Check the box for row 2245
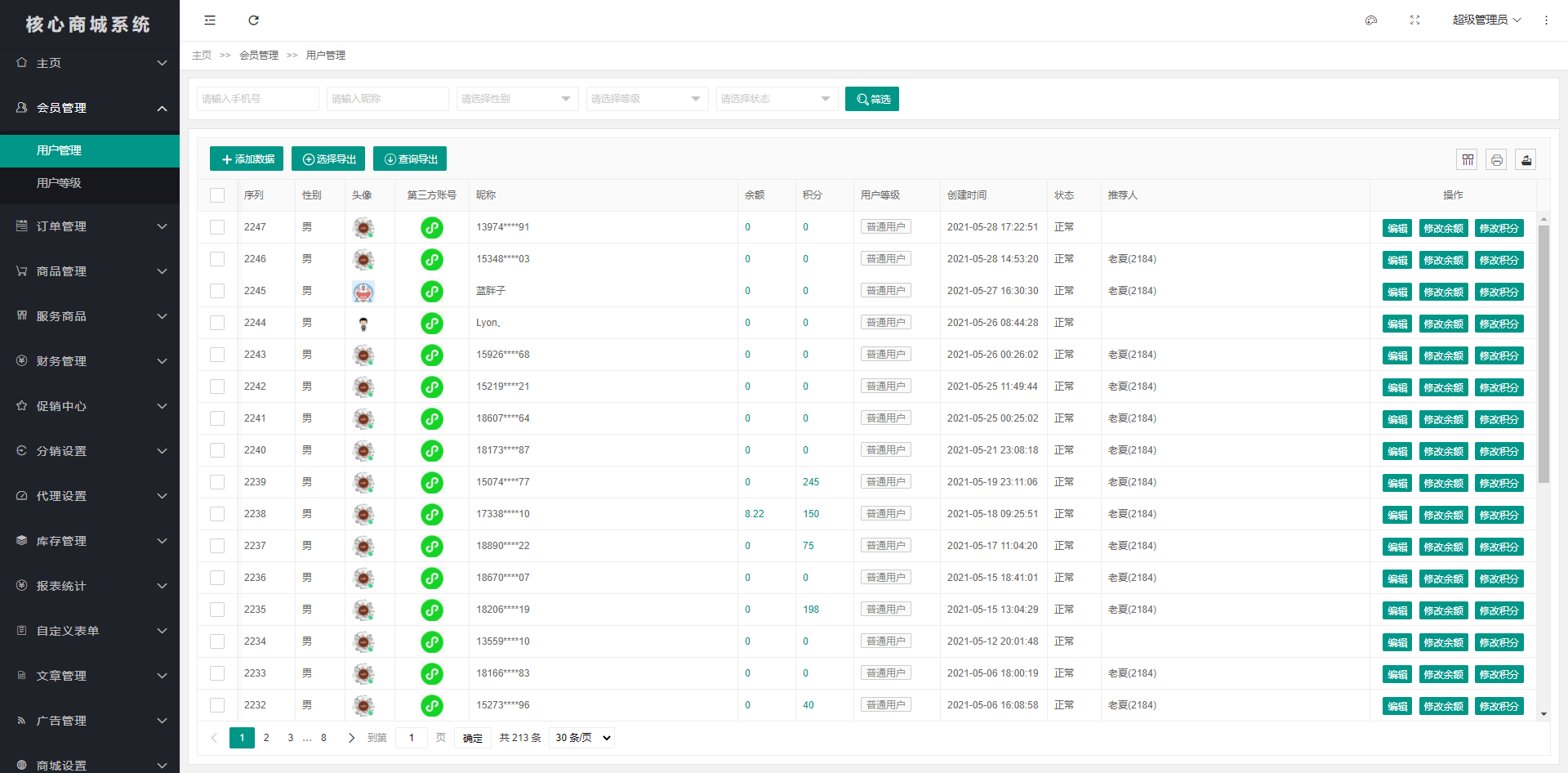This screenshot has height=773, width=1568. (x=217, y=291)
